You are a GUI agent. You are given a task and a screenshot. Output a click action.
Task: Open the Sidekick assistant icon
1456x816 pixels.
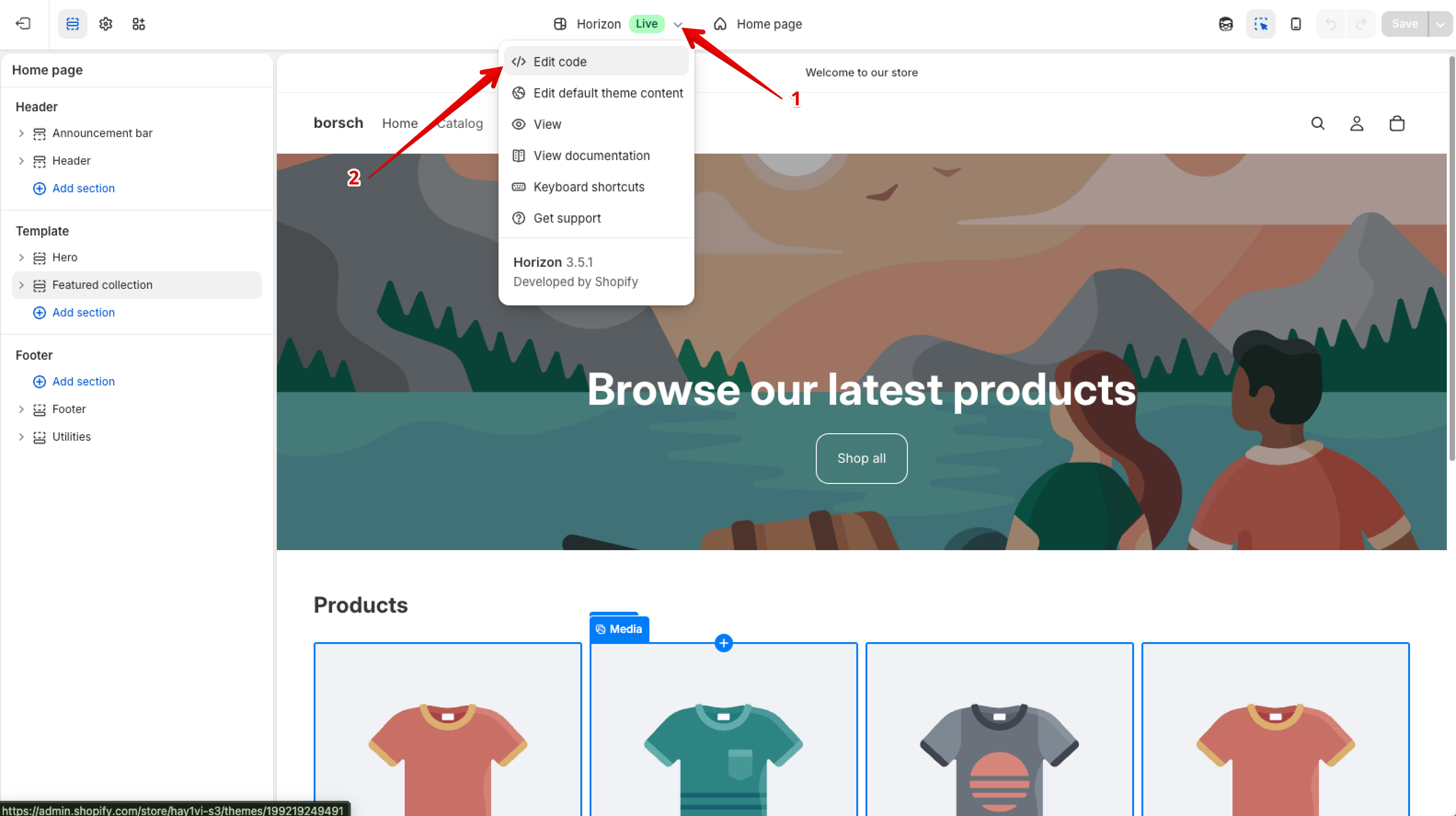[x=1226, y=24]
